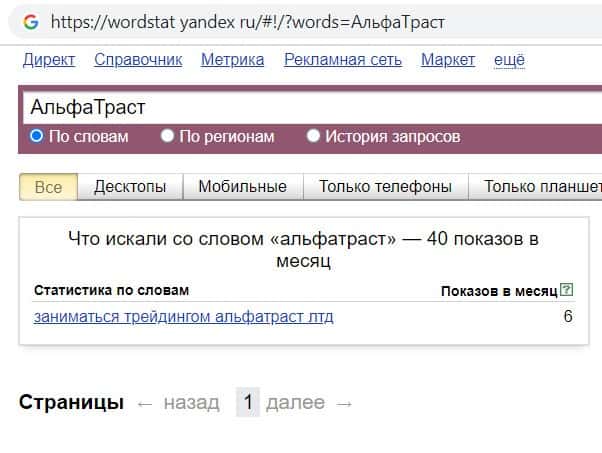Click the Google icon in address bar
The width and height of the screenshot is (602, 453).
tap(31, 22)
